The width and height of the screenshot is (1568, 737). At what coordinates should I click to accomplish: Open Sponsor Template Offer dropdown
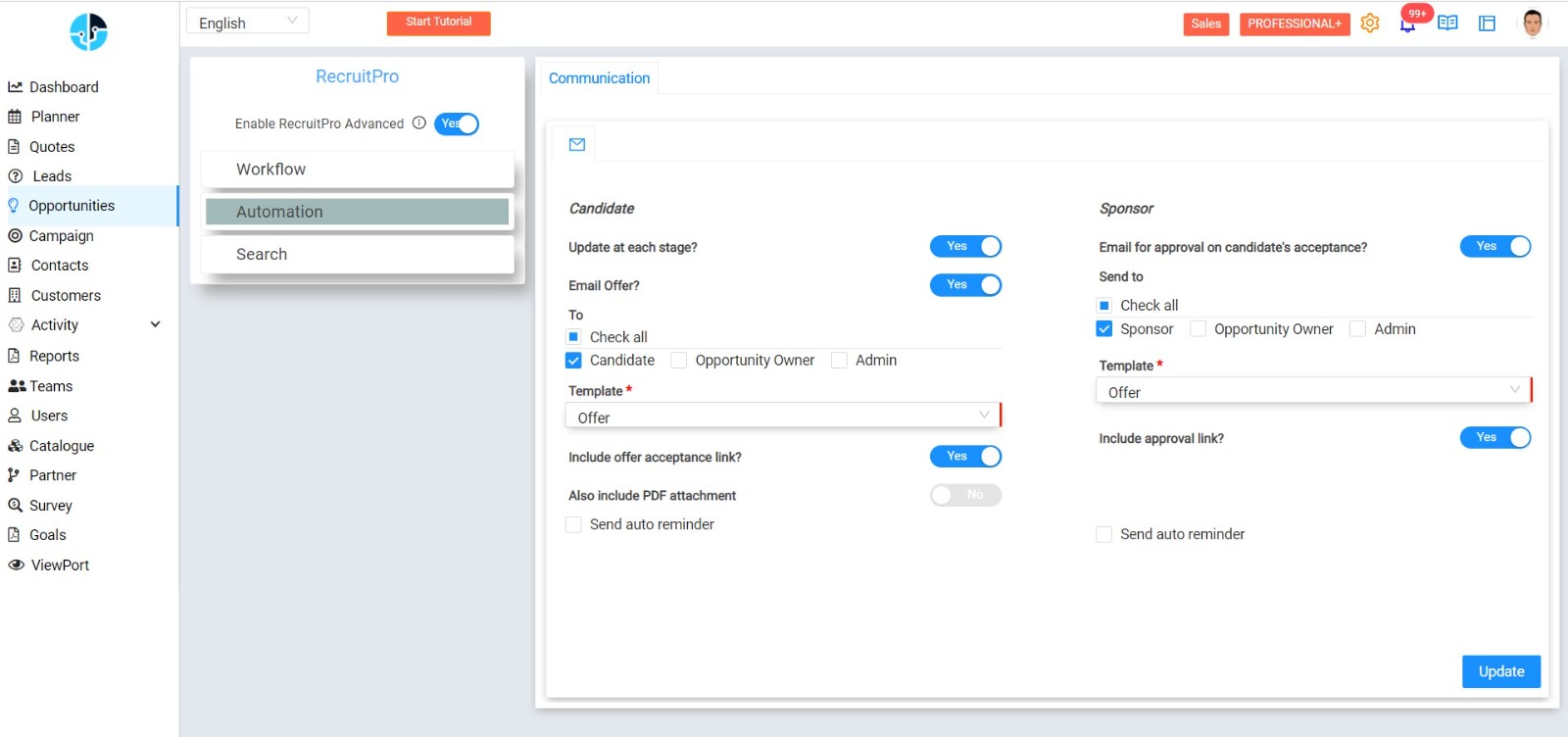1313,390
